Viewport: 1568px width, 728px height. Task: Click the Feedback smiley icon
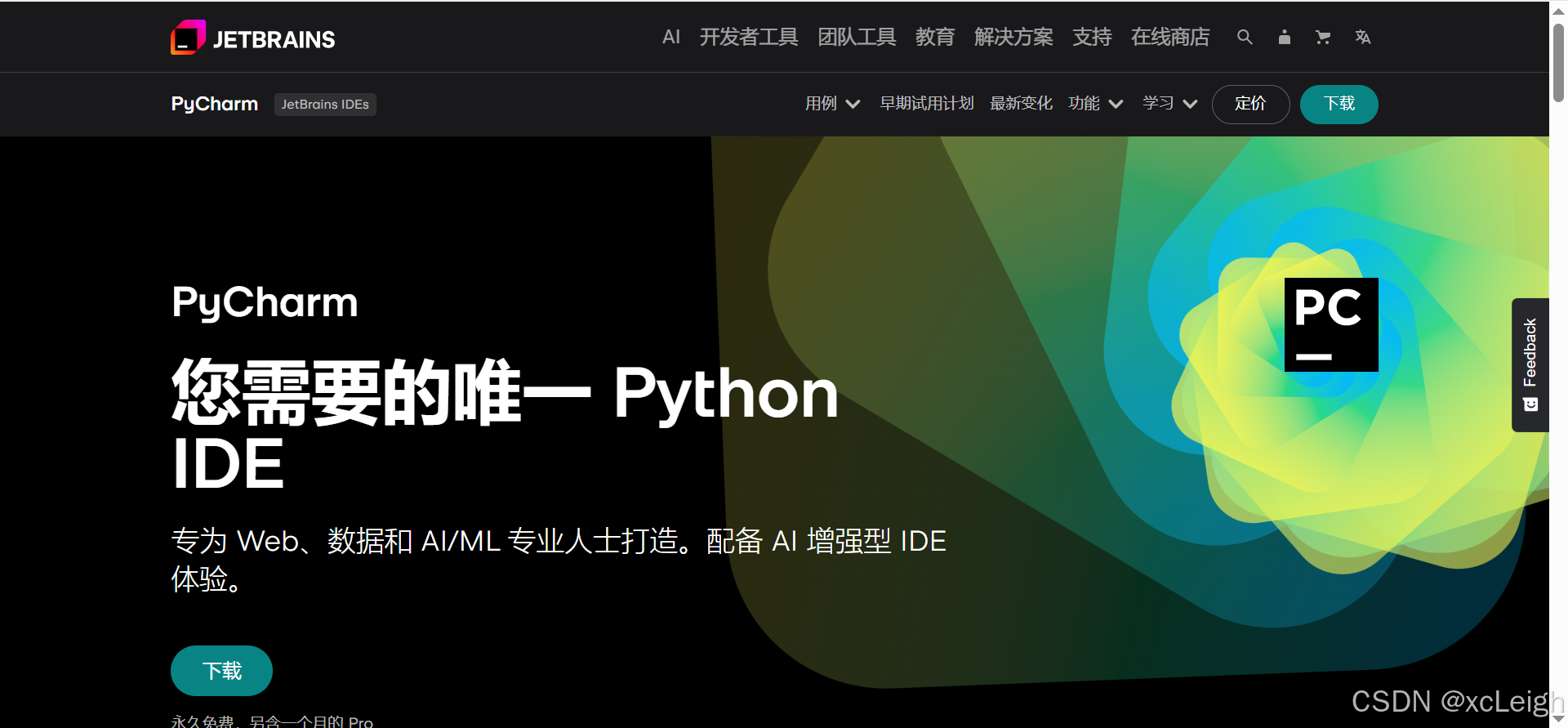tap(1530, 404)
